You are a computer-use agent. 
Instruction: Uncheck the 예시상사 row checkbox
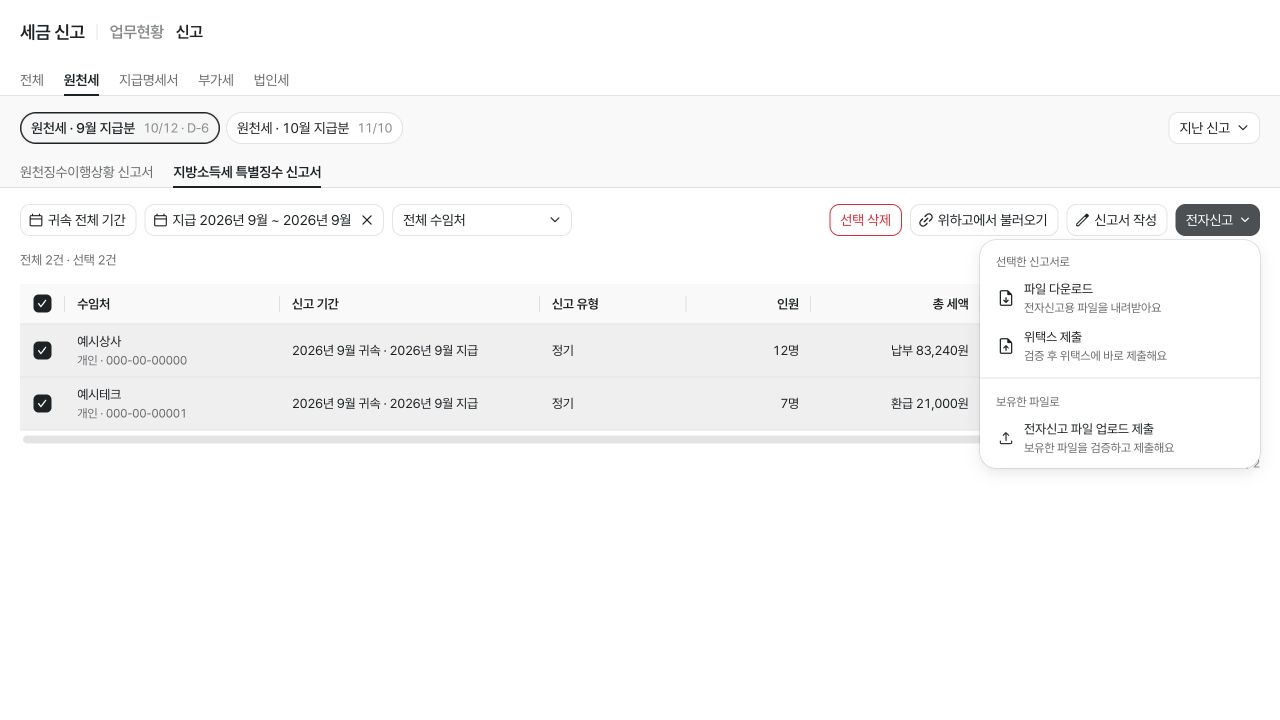tap(42, 351)
